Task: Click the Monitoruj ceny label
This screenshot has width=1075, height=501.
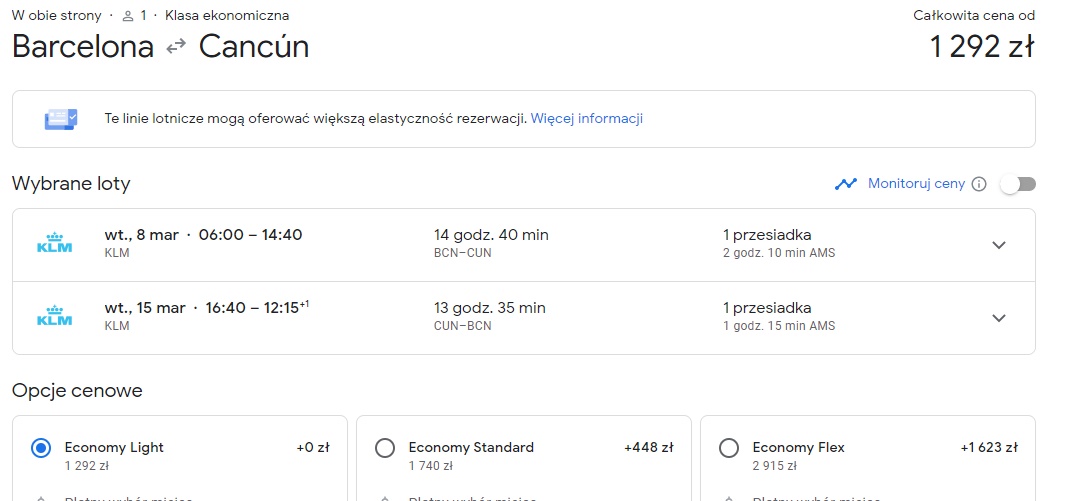Action: tap(916, 184)
